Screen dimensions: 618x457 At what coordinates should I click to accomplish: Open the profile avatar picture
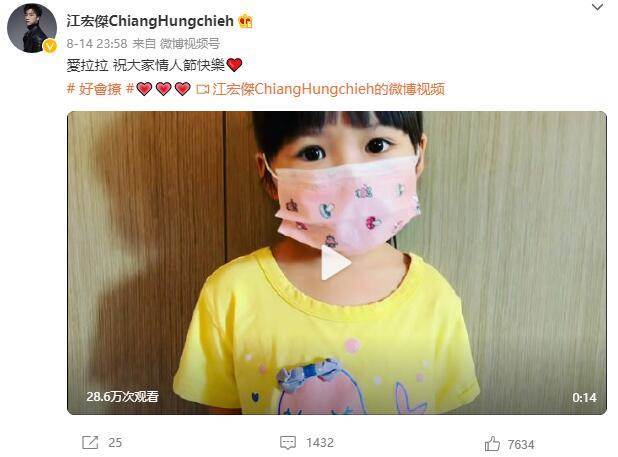coord(32,28)
